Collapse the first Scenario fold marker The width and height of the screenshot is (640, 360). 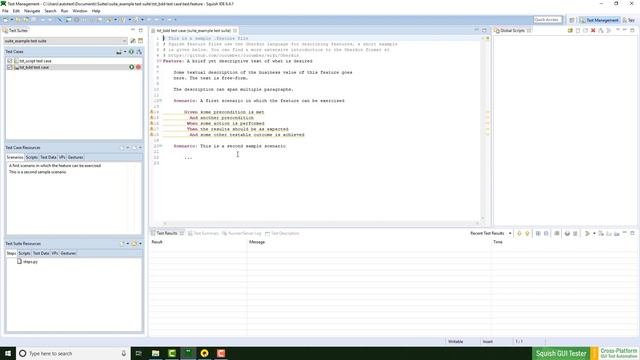160,100
